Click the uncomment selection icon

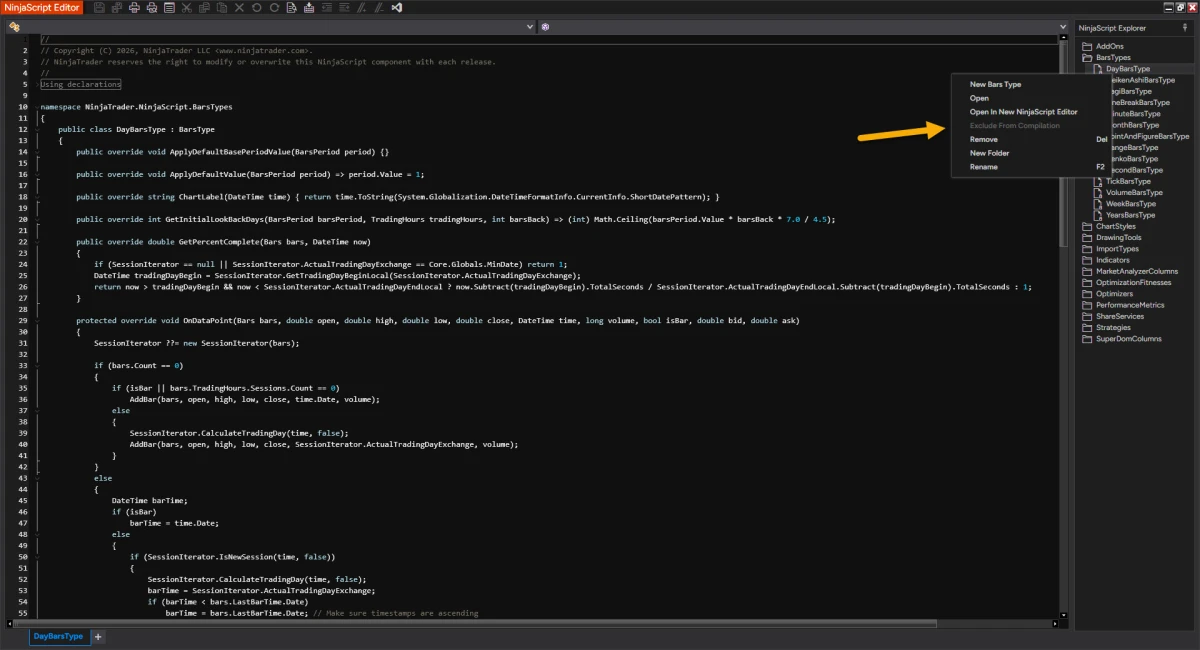tap(379, 7)
